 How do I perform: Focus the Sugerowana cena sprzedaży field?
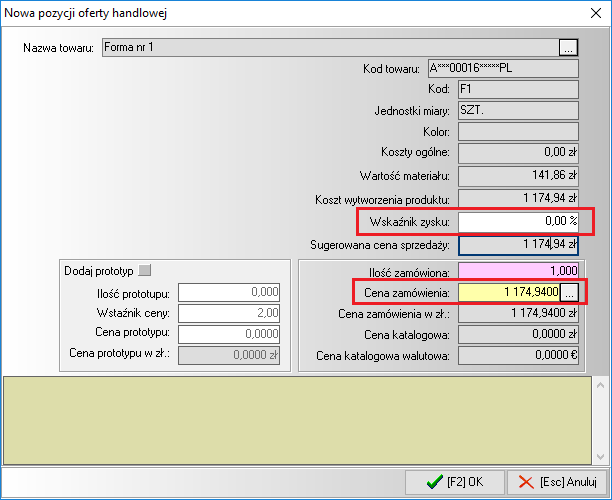click(x=518, y=244)
